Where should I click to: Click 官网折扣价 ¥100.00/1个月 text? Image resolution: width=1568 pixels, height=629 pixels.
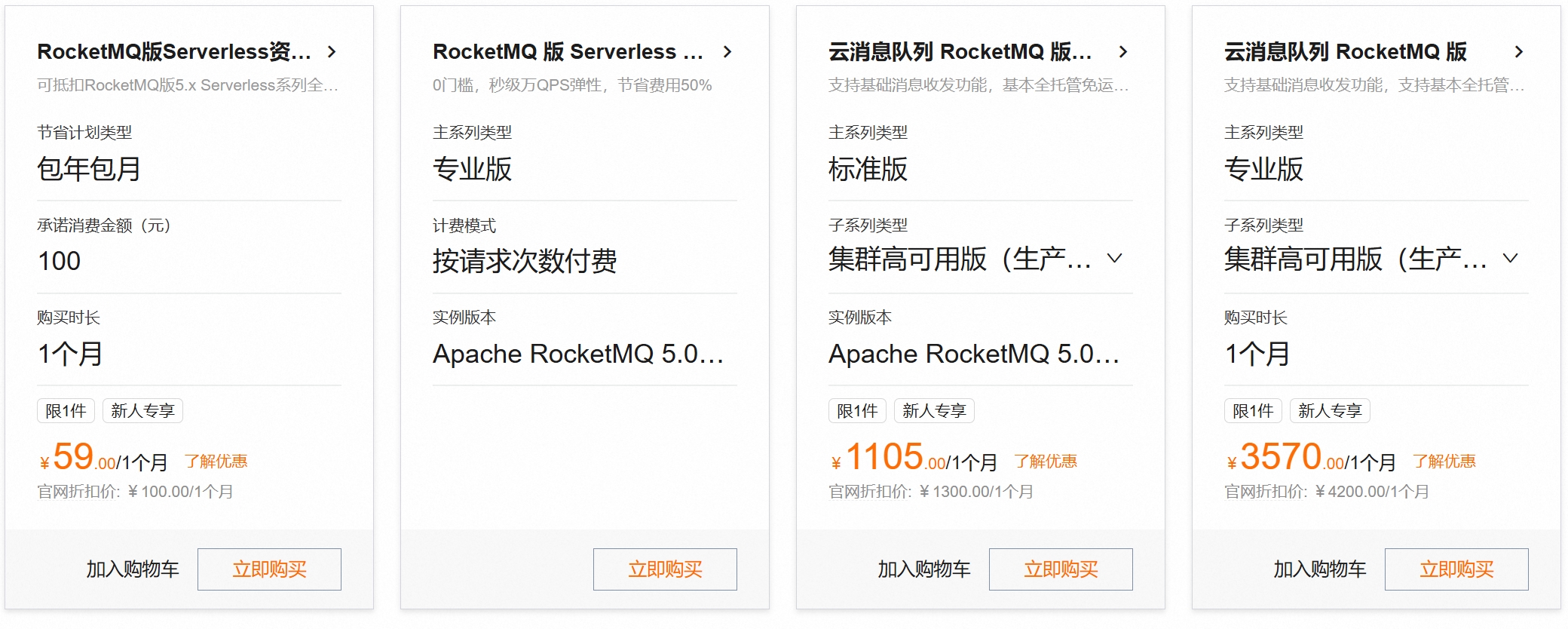click(x=135, y=492)
